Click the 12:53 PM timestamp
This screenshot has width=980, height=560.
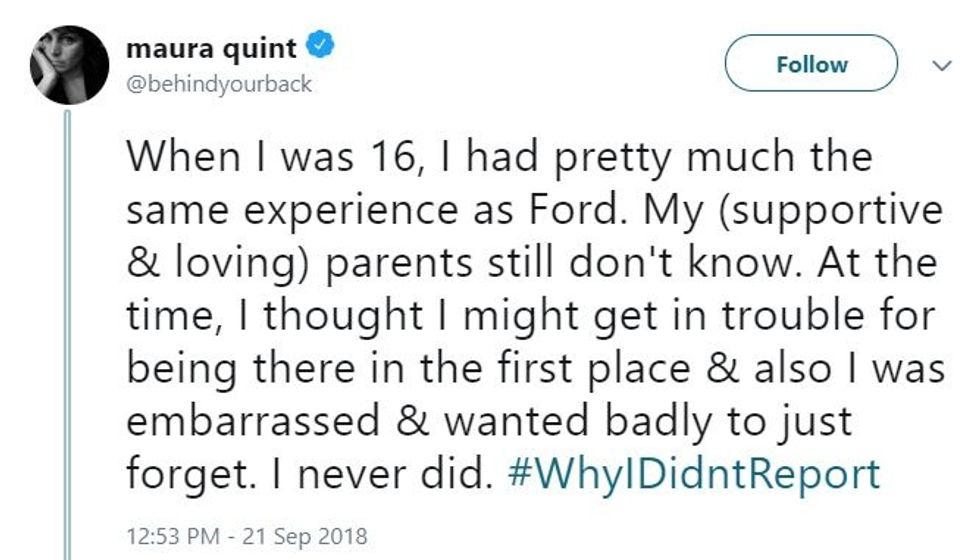169,536
